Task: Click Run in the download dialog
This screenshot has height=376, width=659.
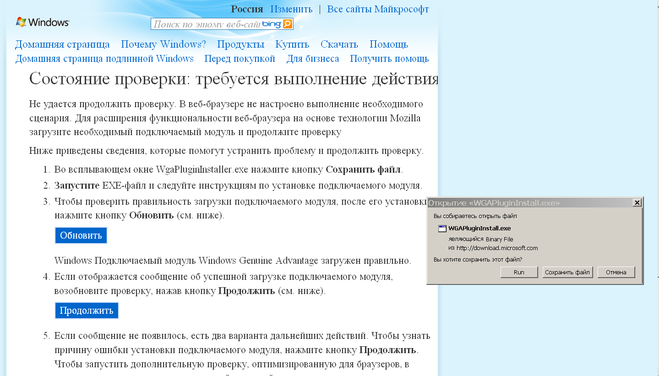Action: [519, 272]
